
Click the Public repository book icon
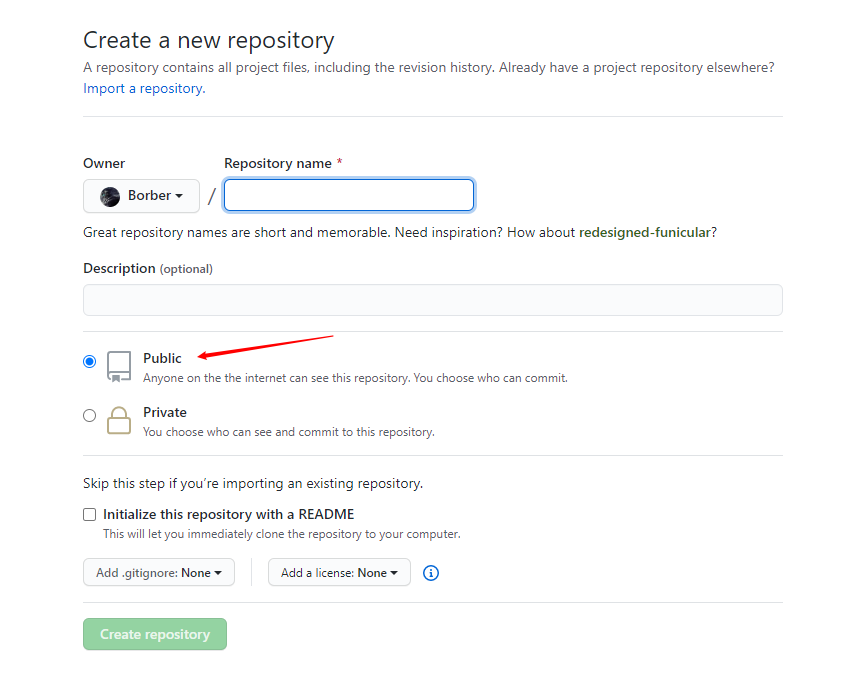coord(119,366)
